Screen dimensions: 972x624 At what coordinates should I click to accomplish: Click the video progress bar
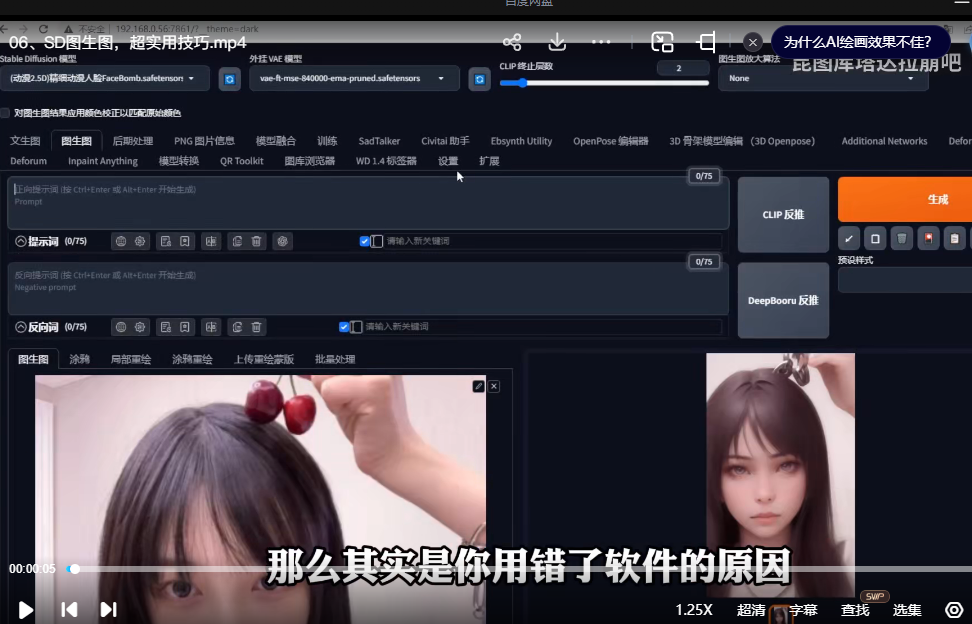click(519, 569)
